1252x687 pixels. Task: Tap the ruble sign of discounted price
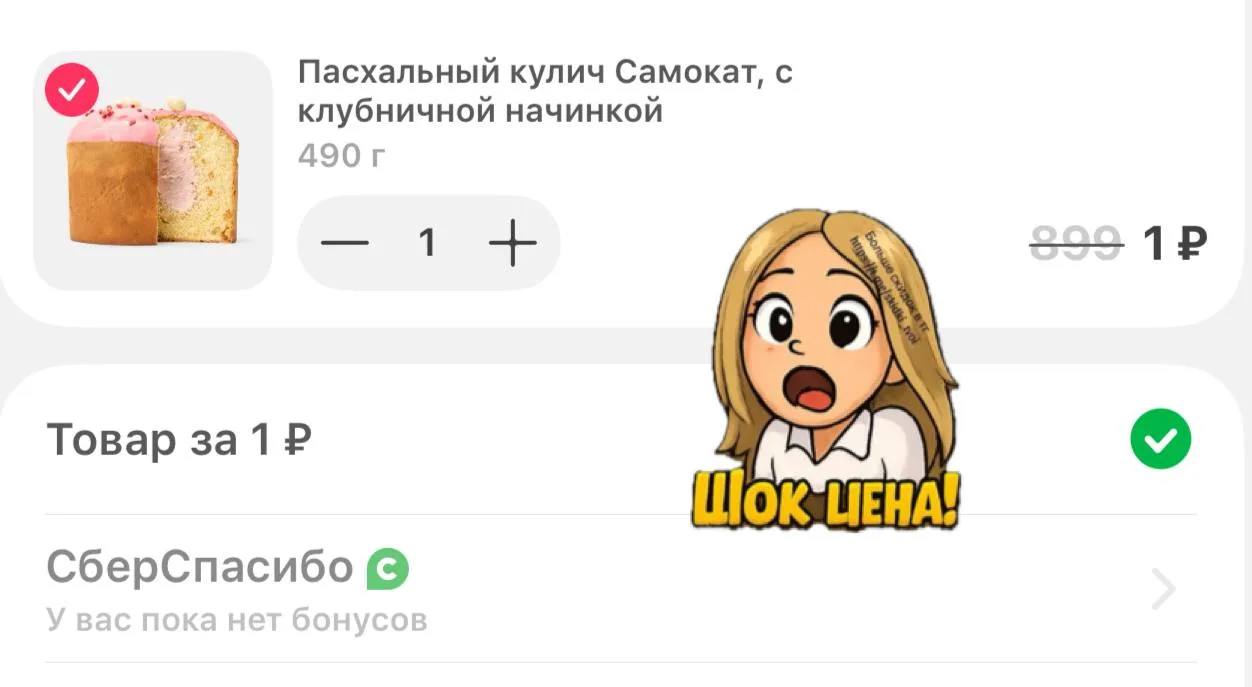click(x=1190, y=243)
